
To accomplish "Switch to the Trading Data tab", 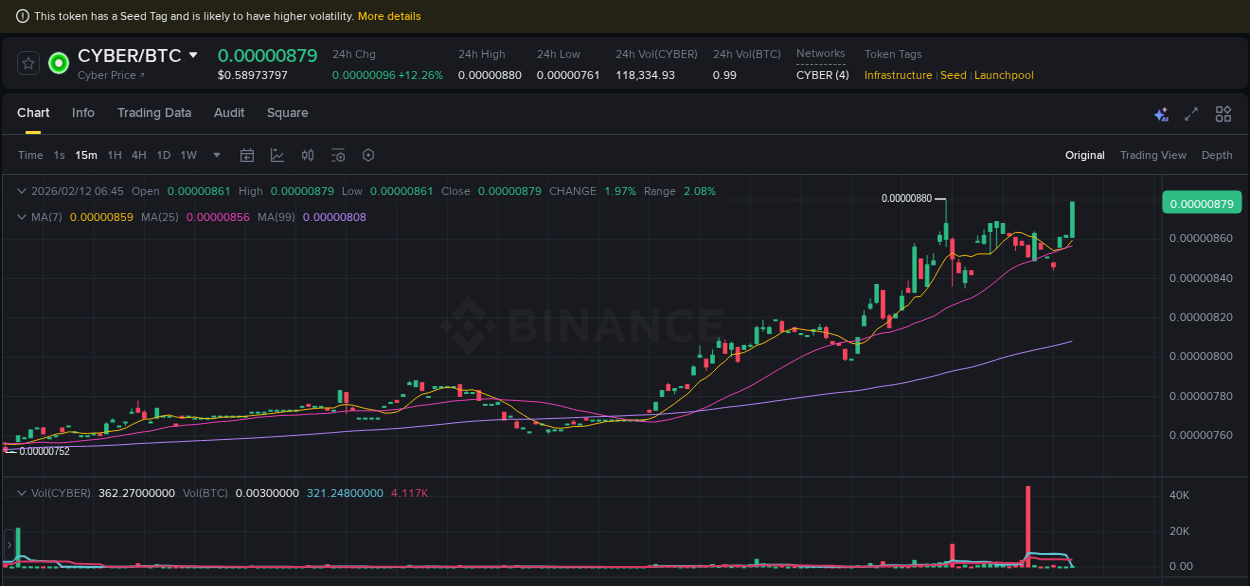I will point(154,113).
